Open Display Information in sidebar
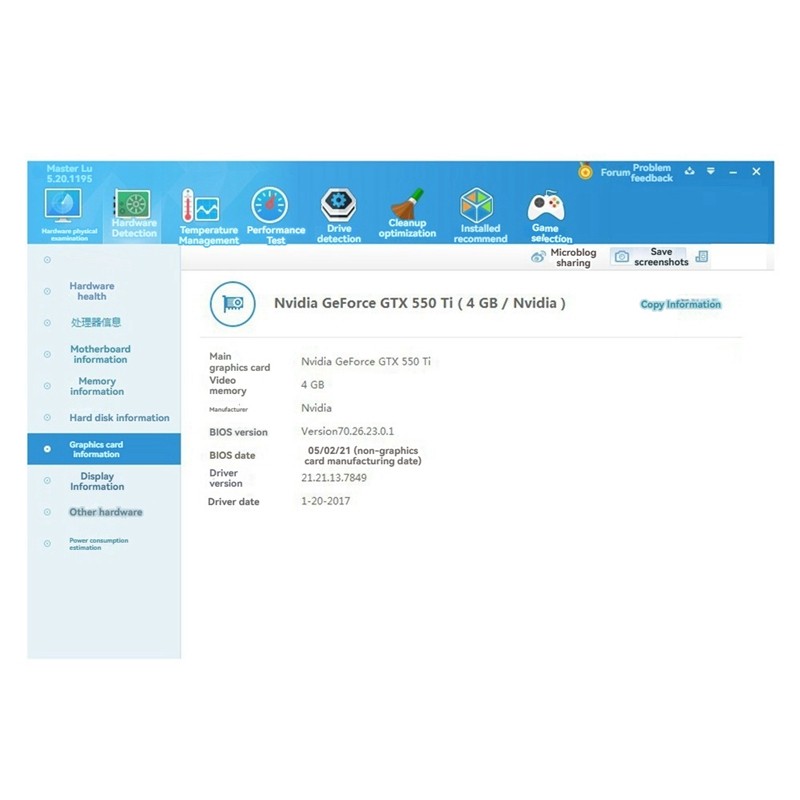The width and height of the screenshot is (800, 800). [x=97, y=481]
